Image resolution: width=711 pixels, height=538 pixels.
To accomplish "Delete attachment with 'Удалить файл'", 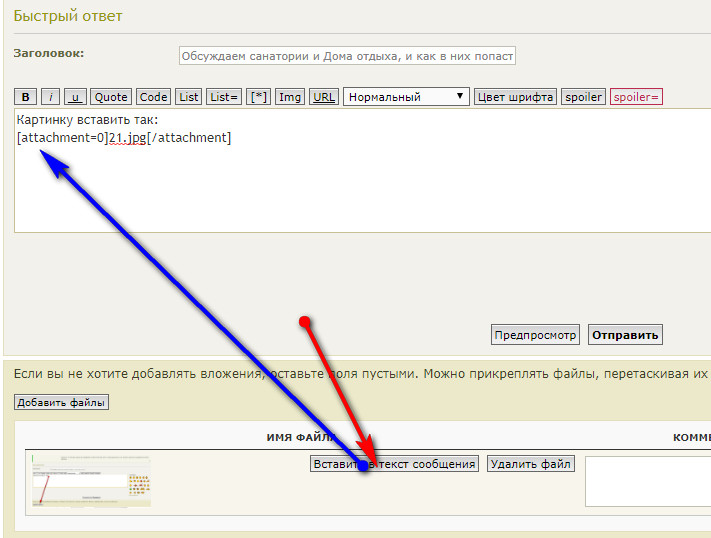I will click(530, 464).
